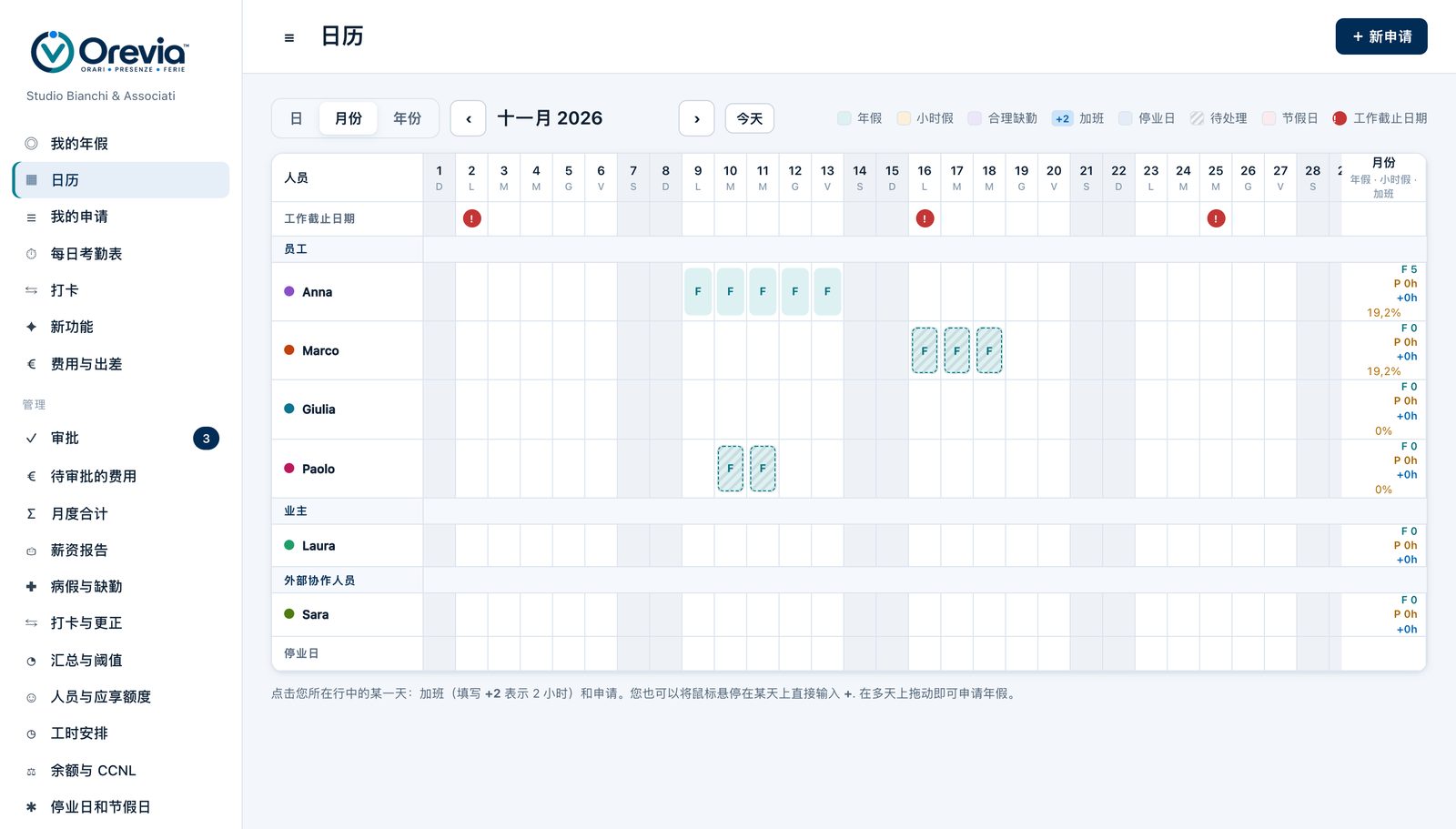Click Anna's vacation F on day 9

click(x=698, y=292)
